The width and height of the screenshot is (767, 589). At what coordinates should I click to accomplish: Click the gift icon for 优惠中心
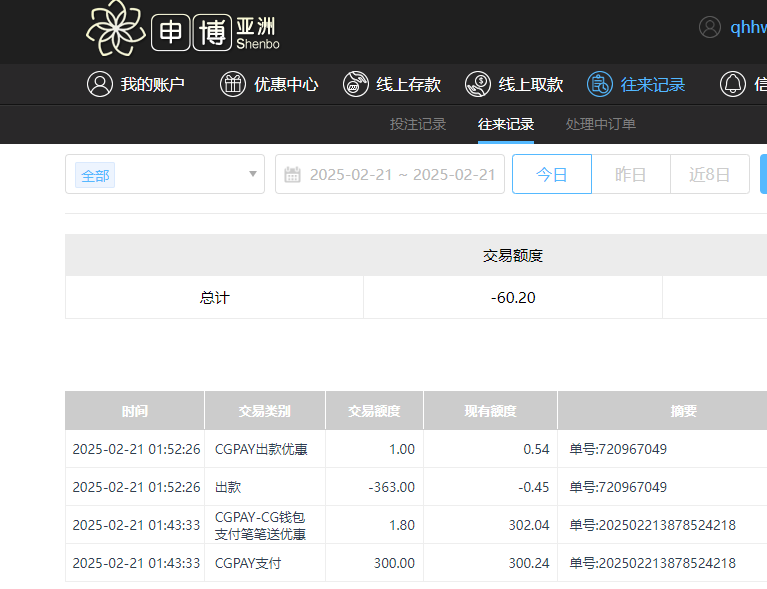click(232, 84)
